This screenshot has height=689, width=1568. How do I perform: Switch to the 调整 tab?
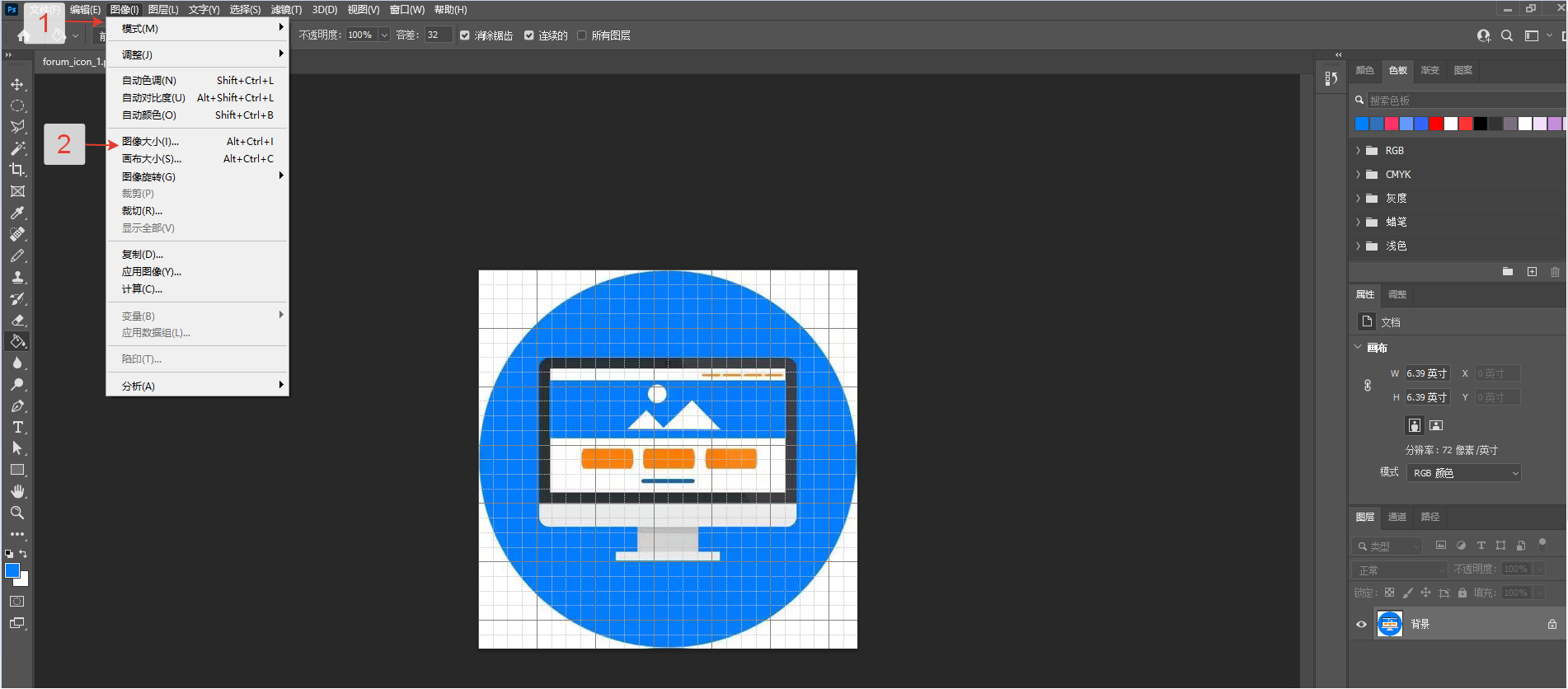pyautogui.click(x=1397, y=294)
